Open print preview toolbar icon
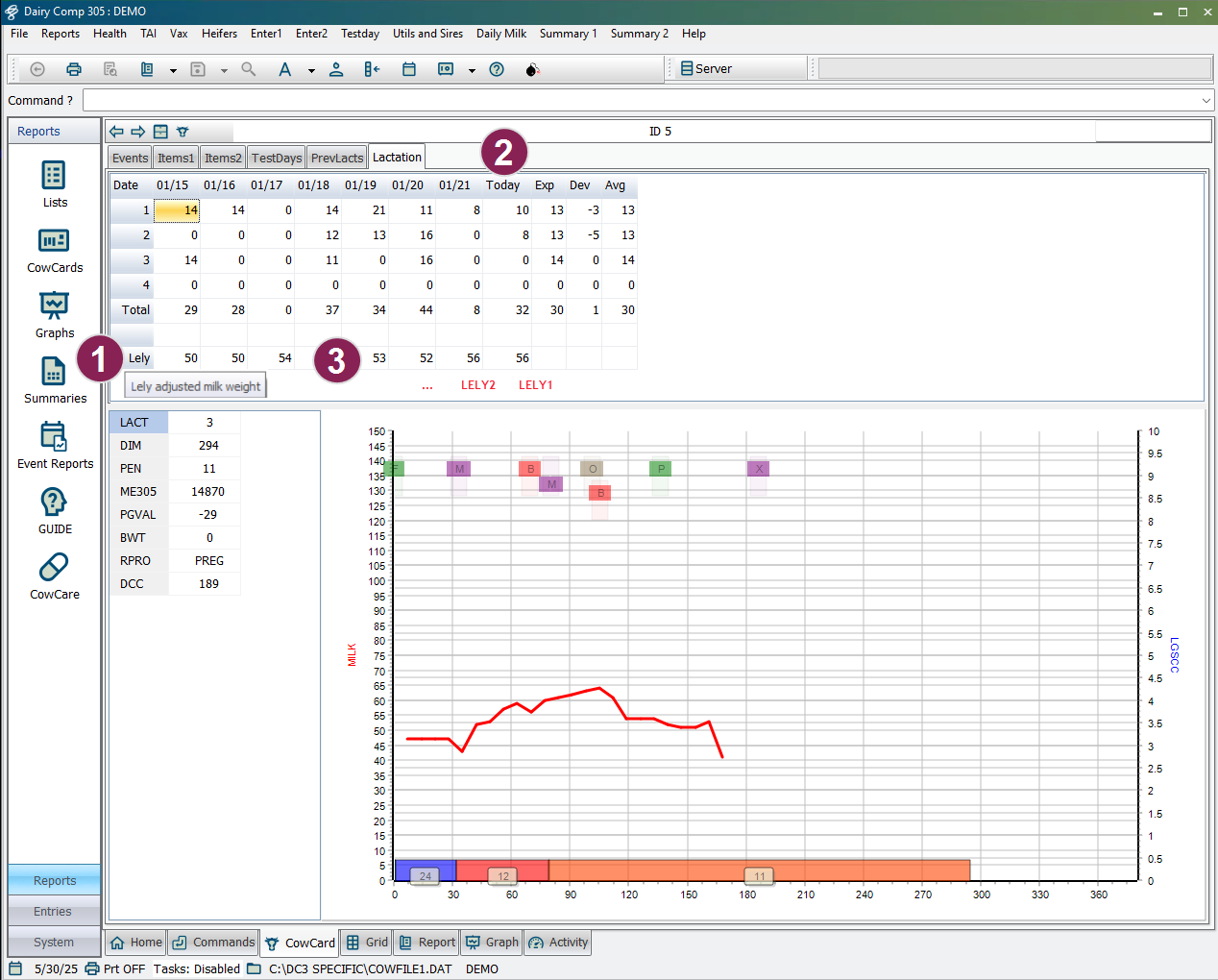Viewport: 1218px width, 980px height. click(x=110, y=69)
